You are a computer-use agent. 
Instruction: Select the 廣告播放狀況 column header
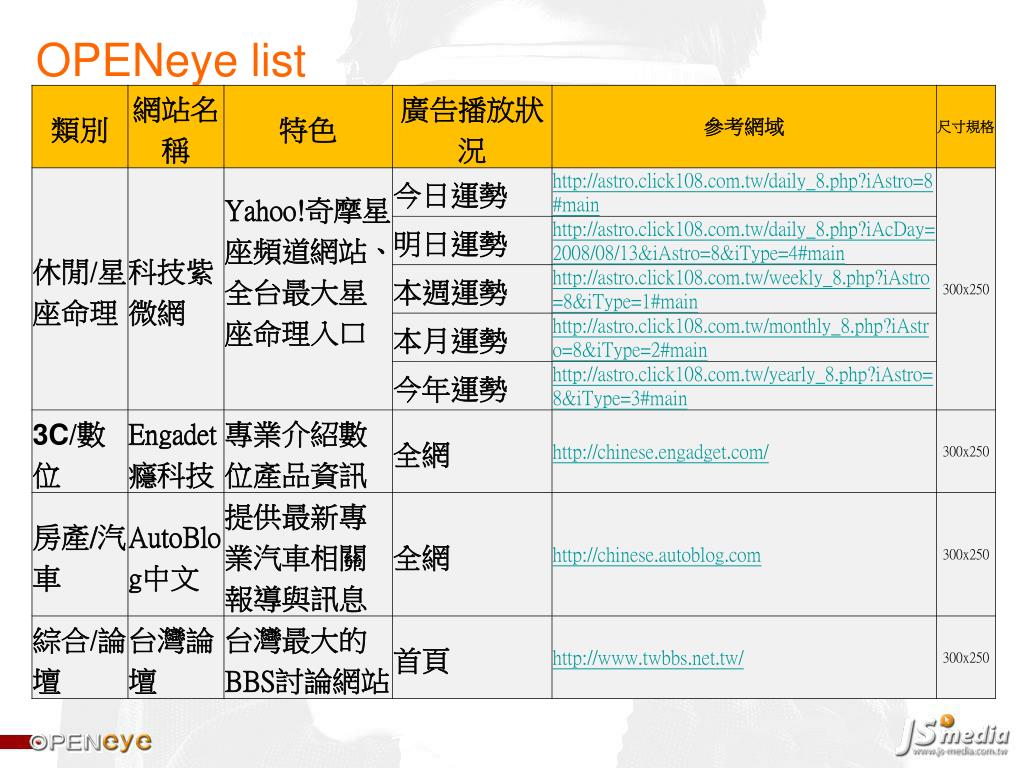(472, 127)
